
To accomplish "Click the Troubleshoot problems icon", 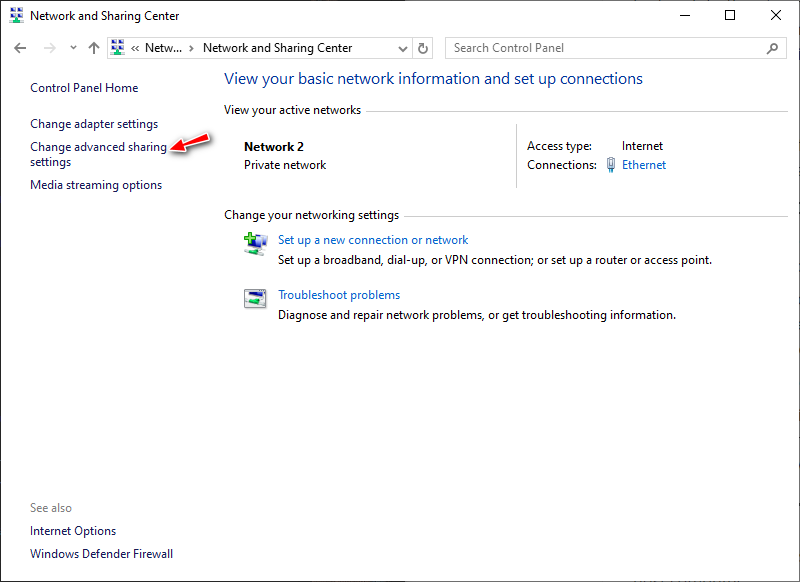I will pos(255,298).
